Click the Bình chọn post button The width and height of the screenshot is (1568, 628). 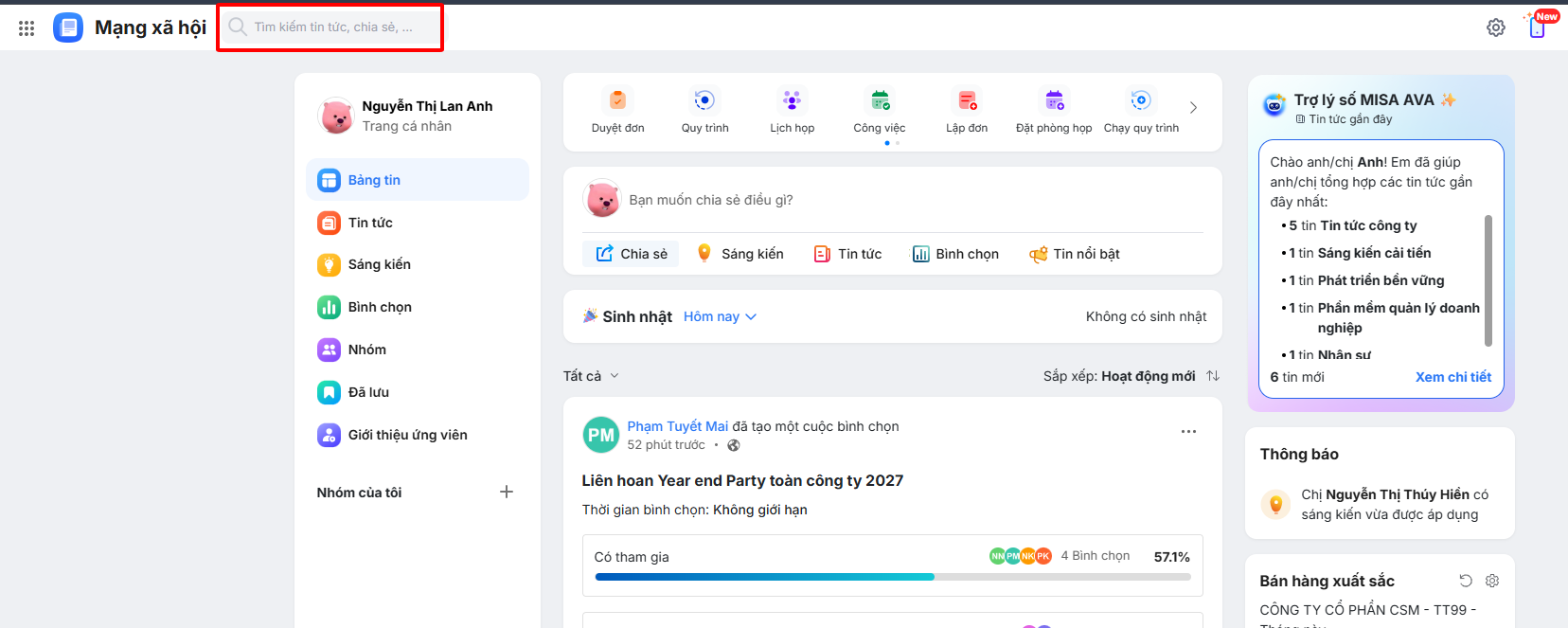click(x=955, y=254)
